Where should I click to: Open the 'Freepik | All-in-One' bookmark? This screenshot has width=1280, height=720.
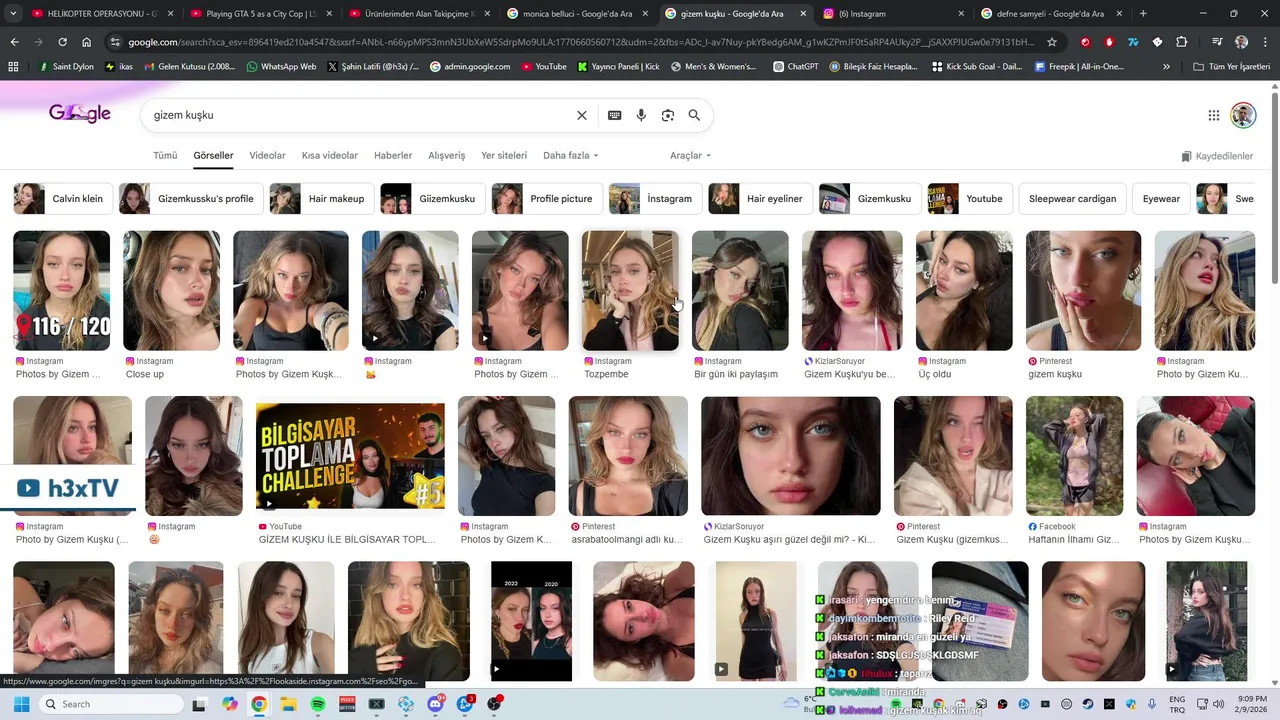pos(1079,66)
